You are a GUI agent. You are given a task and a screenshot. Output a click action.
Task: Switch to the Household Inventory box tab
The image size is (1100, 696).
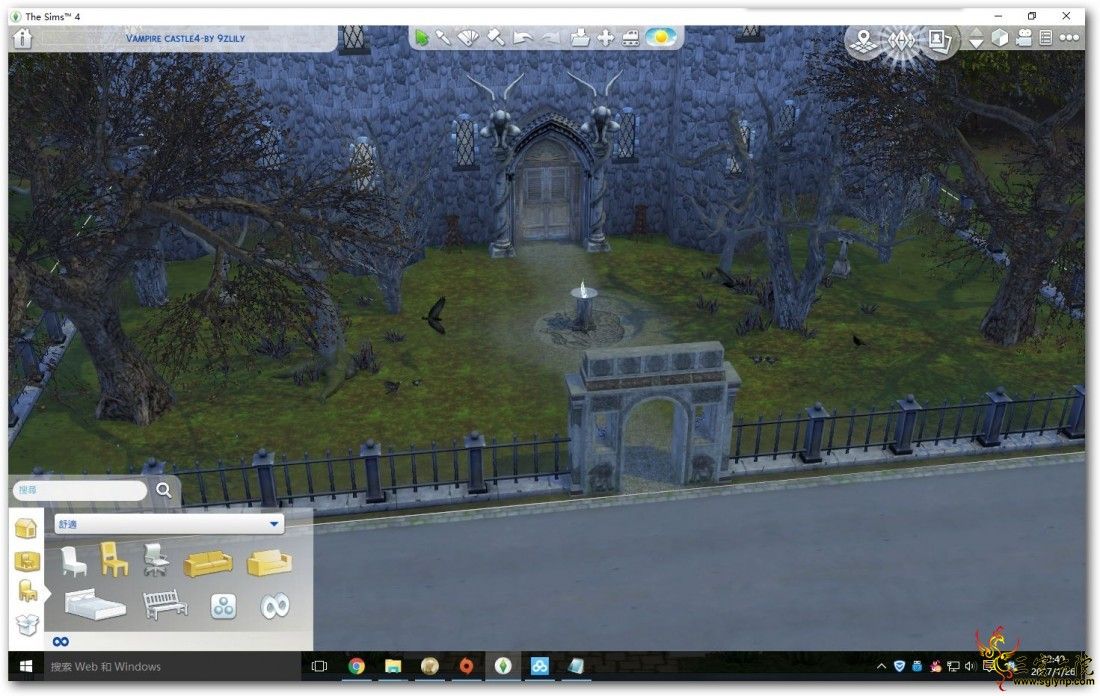click(27, 624)
